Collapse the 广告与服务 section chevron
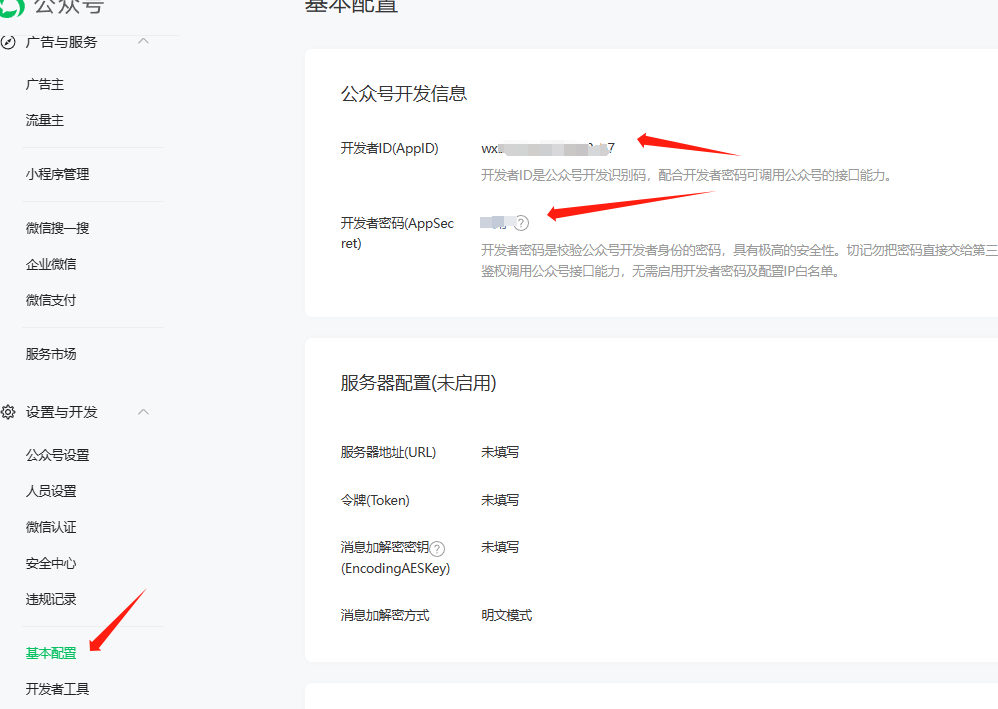Viewport: 998px width, 709px height. tap(143, 41)
